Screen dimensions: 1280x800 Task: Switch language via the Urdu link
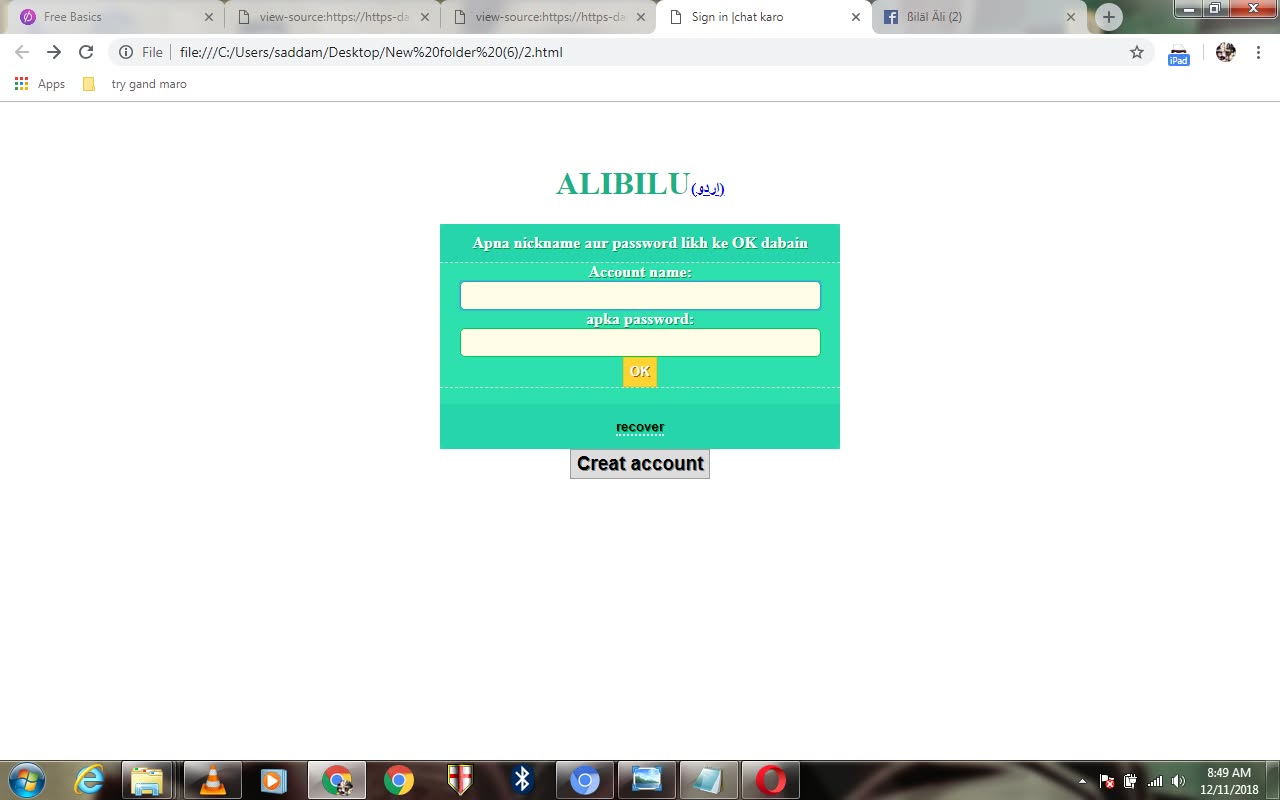click(x=708, y=188)
